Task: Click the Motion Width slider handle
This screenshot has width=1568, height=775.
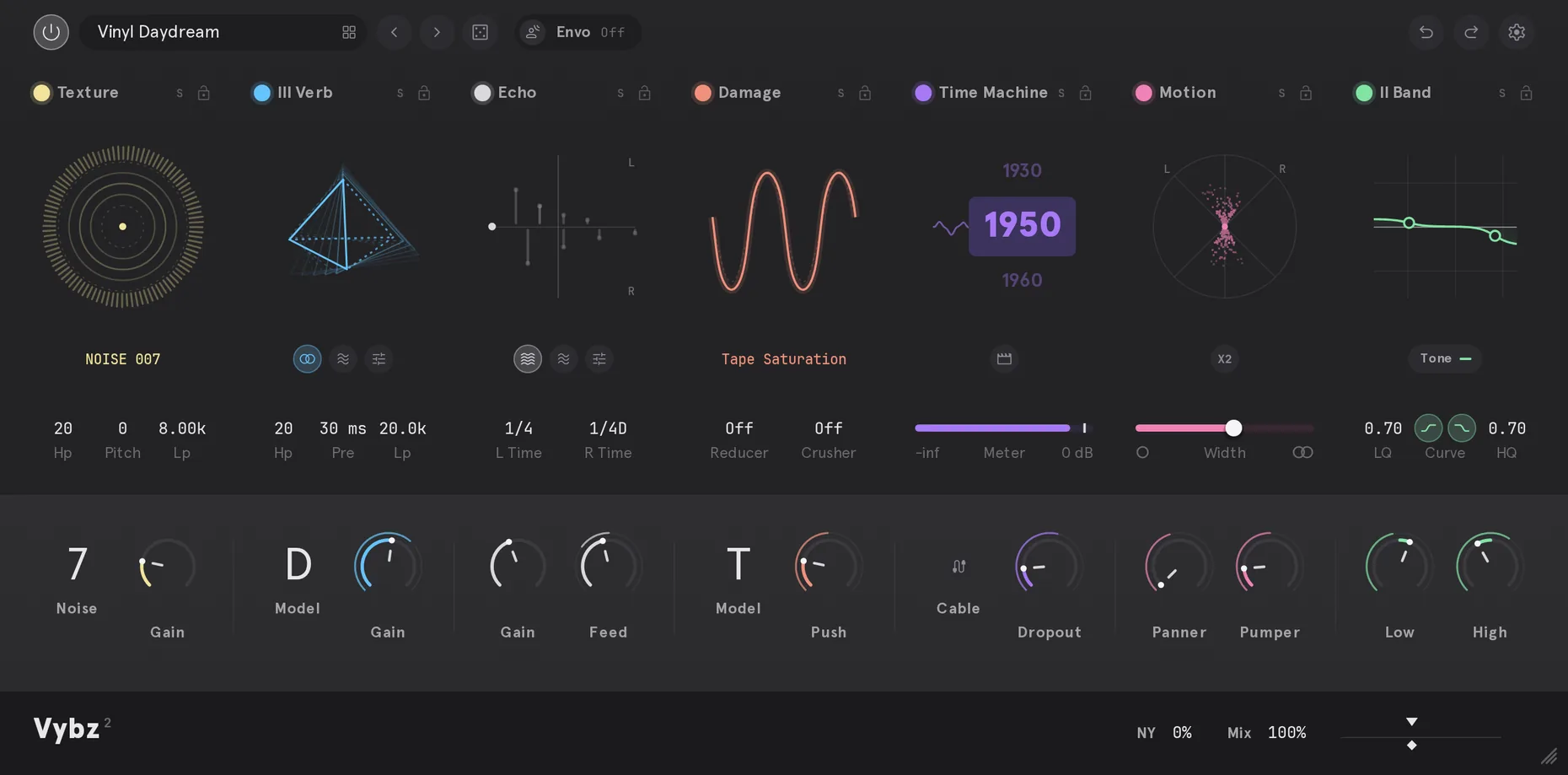Action: click(x=1233, y=428)
